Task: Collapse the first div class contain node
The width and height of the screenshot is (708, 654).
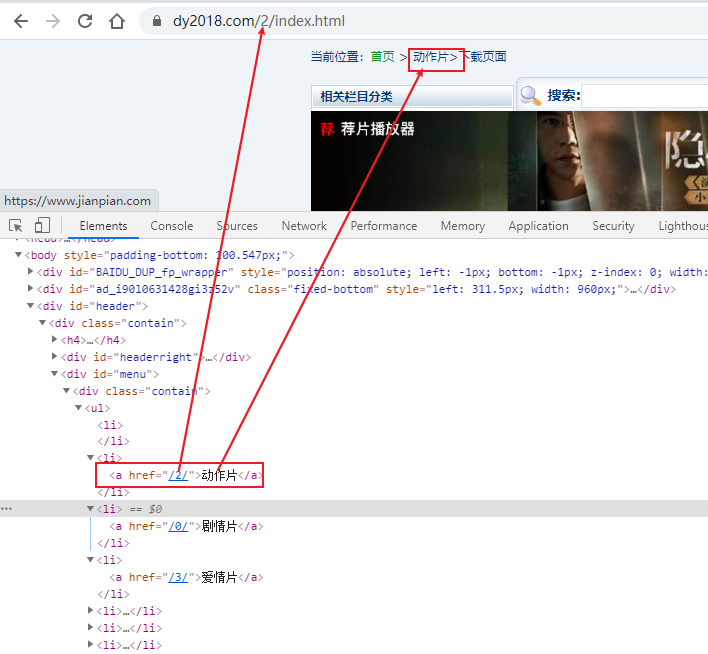Action: [42, 323]
